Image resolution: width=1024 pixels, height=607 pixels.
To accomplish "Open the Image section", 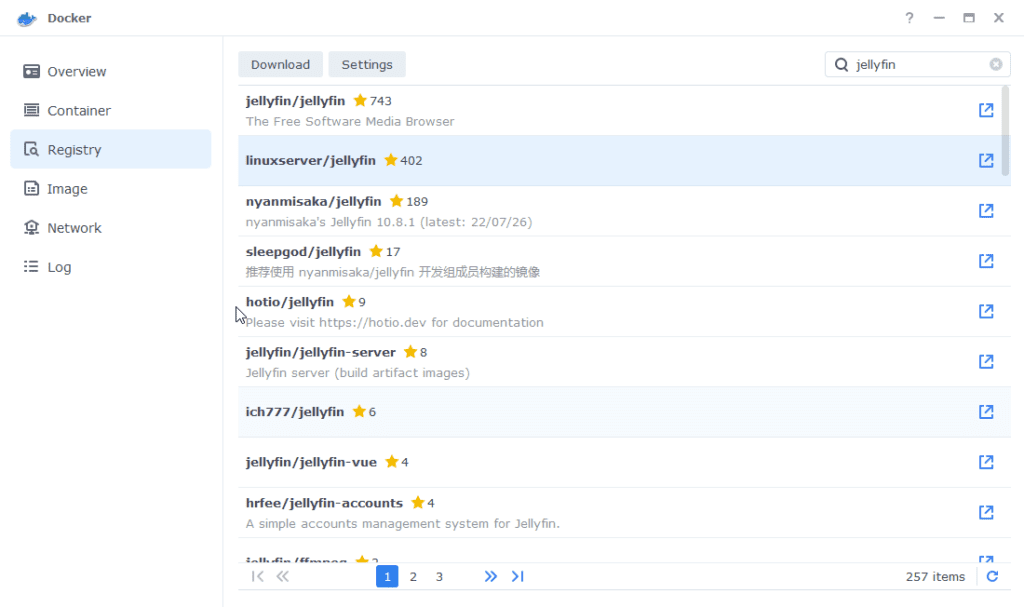I will click(x=111, y=189).
